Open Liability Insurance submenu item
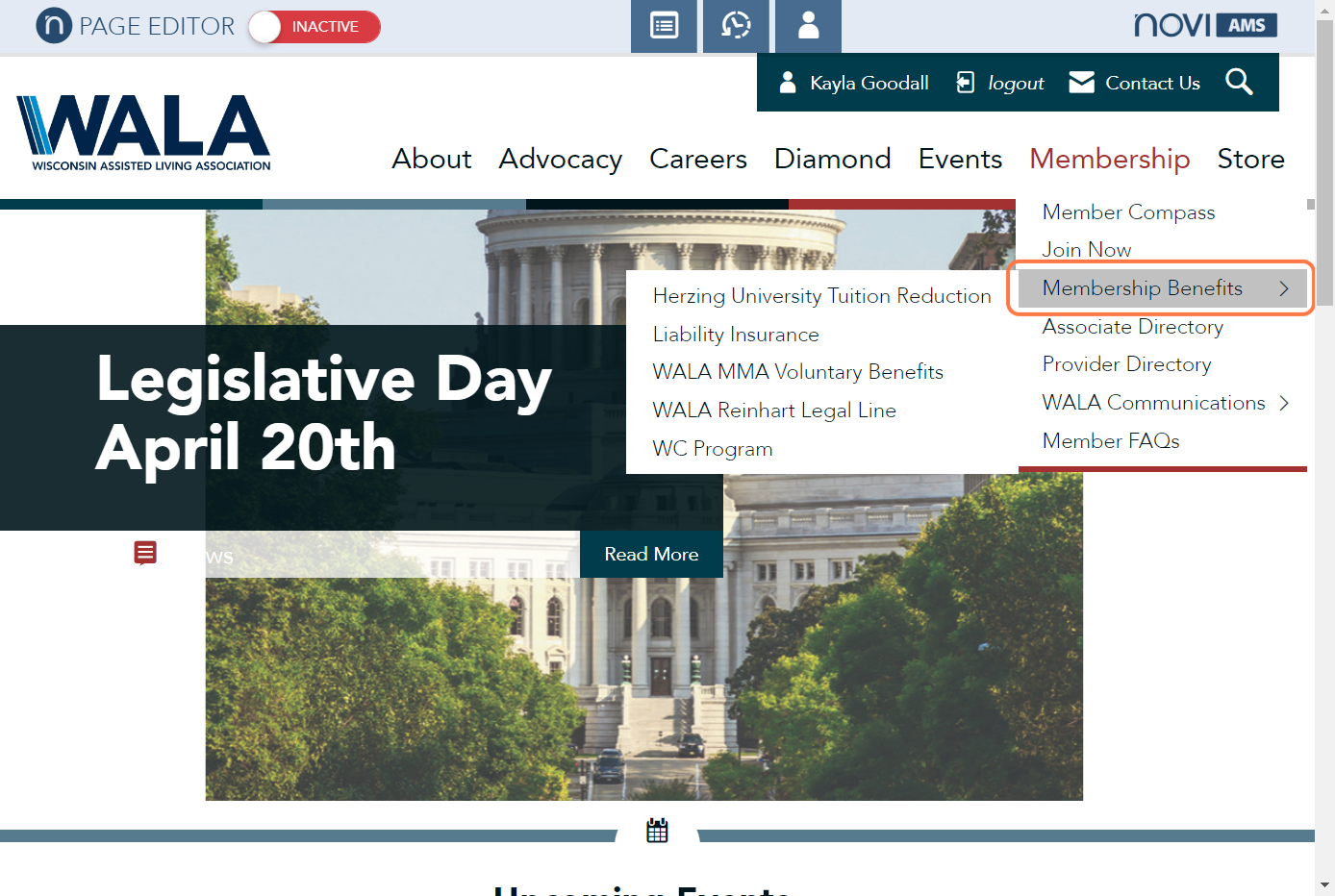Viewport: 1335px width, 896px height. pyautogui.click(x=736, y=335)
